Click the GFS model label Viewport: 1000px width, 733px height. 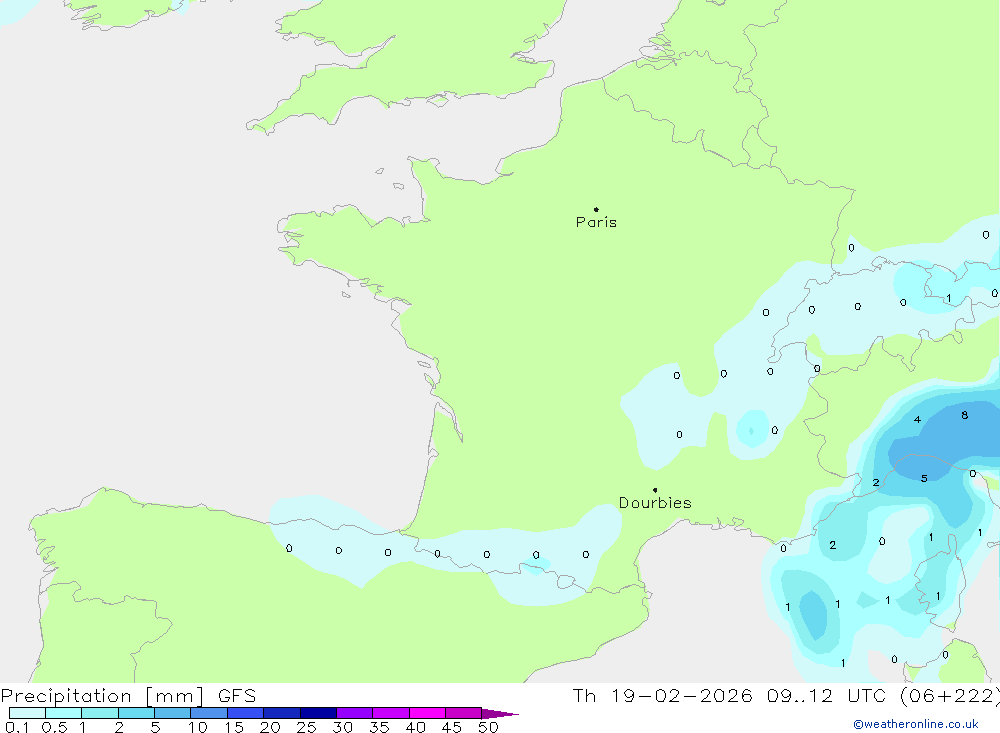coord(237,696)
